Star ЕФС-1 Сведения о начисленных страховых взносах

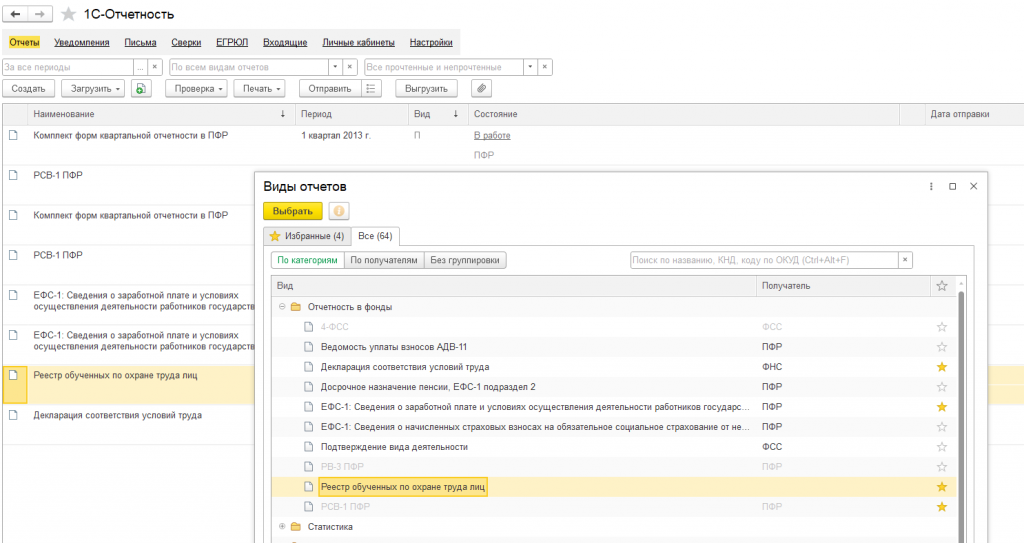pos(942,427)
